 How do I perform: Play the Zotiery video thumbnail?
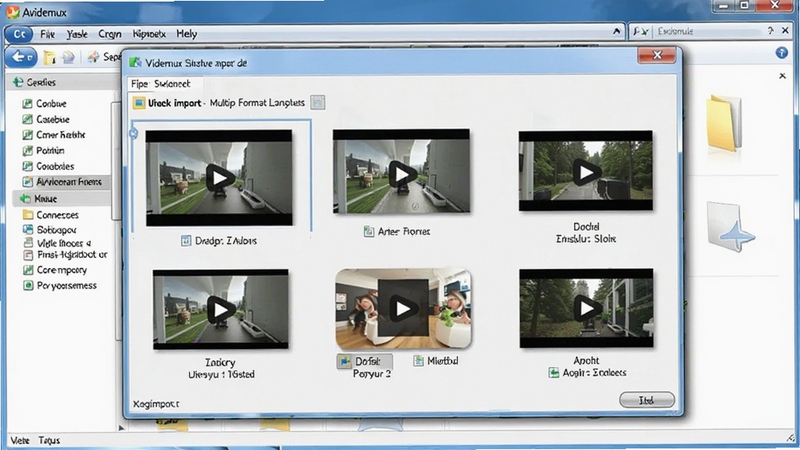click(220, 309)
